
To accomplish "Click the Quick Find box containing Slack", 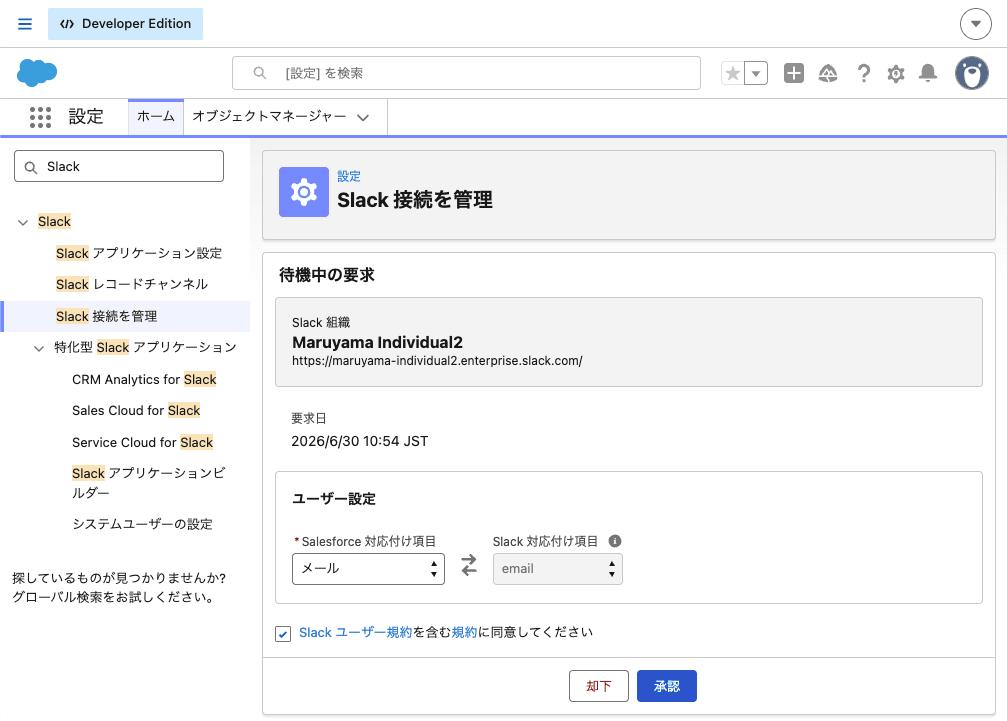I will pyautogui.click(x=119, y=166).
